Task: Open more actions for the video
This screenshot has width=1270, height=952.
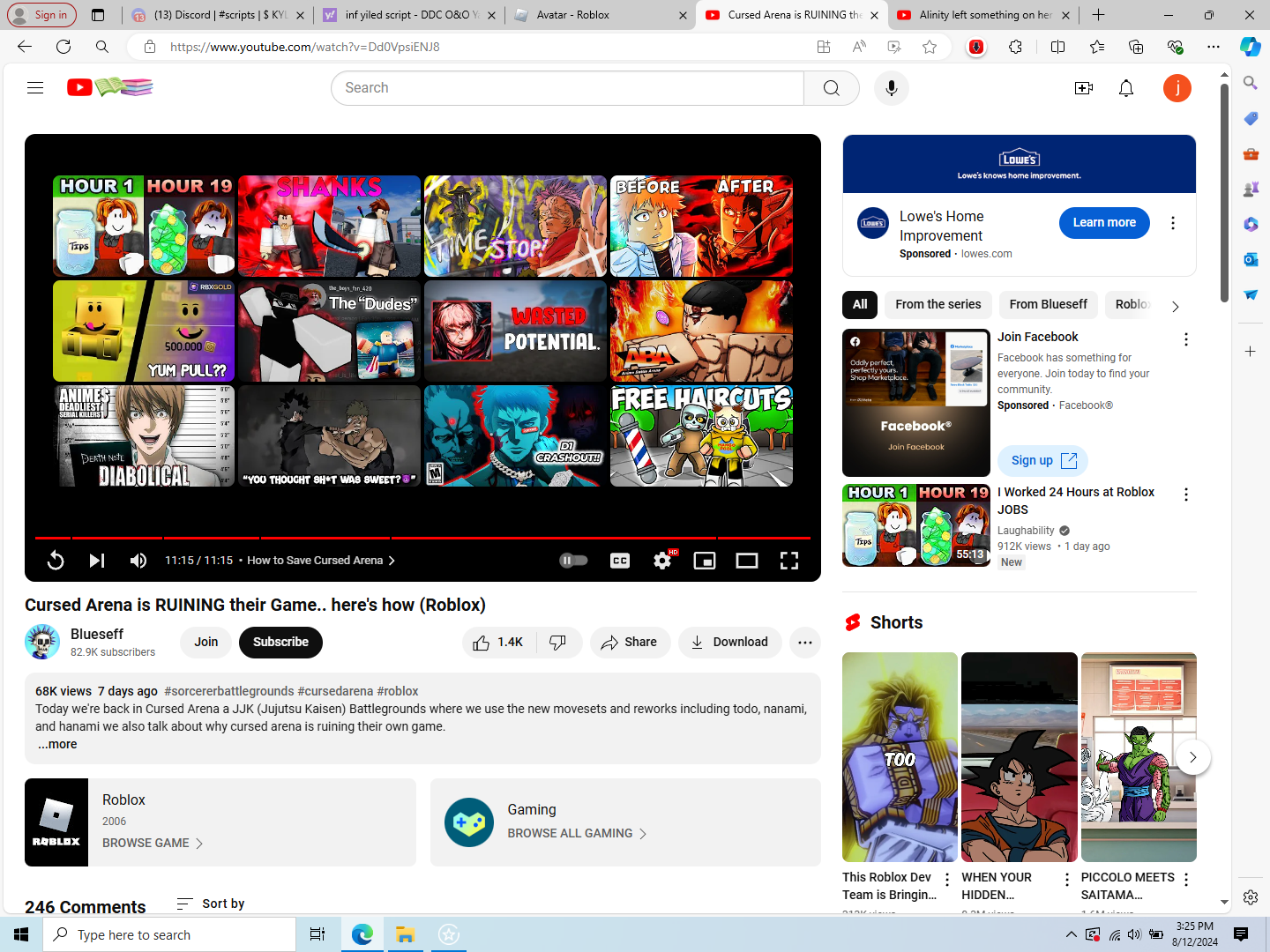Action: tap(805, 643)
